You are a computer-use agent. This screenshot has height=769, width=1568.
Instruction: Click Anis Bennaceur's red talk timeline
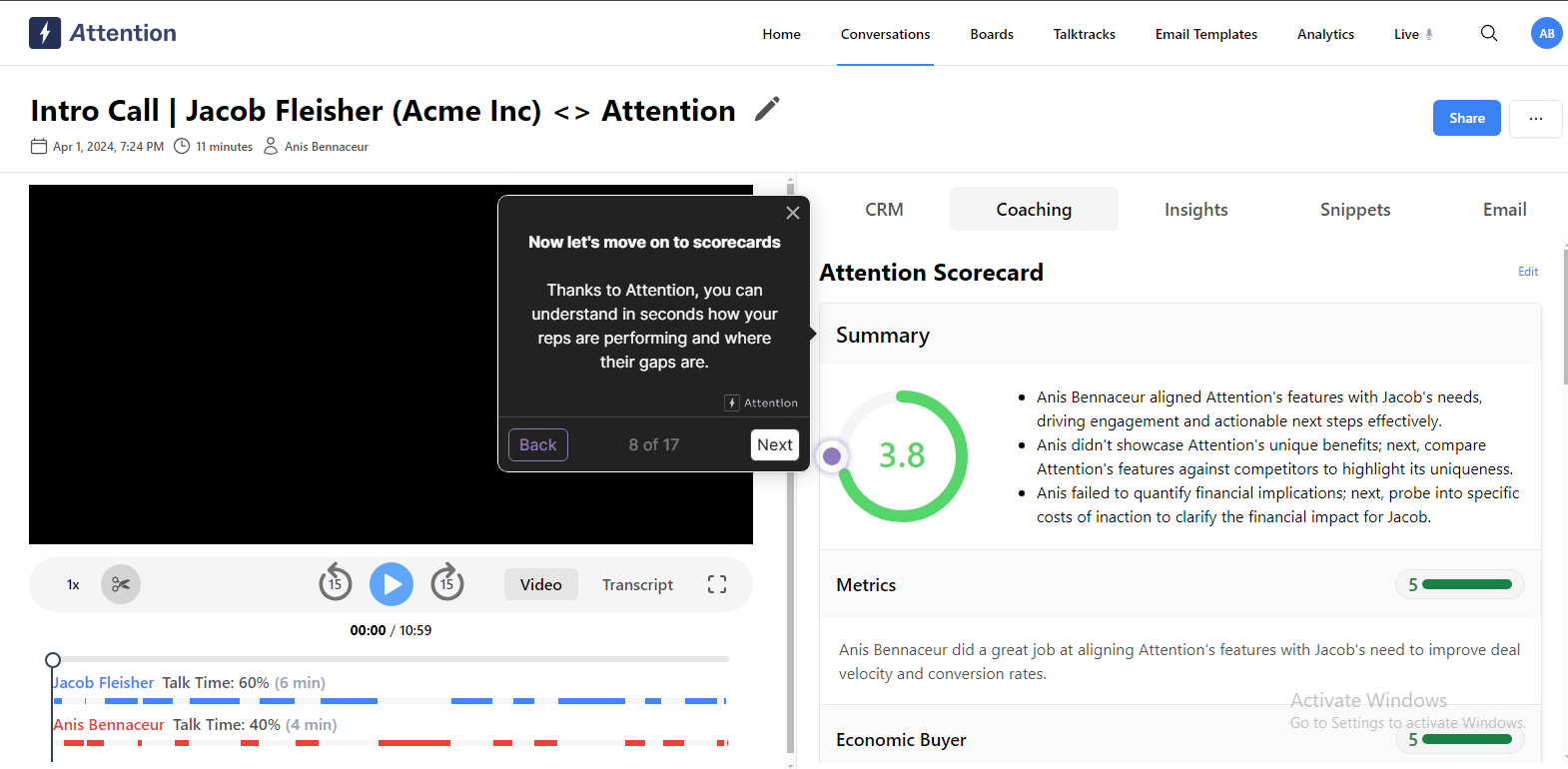pos(391,743)
